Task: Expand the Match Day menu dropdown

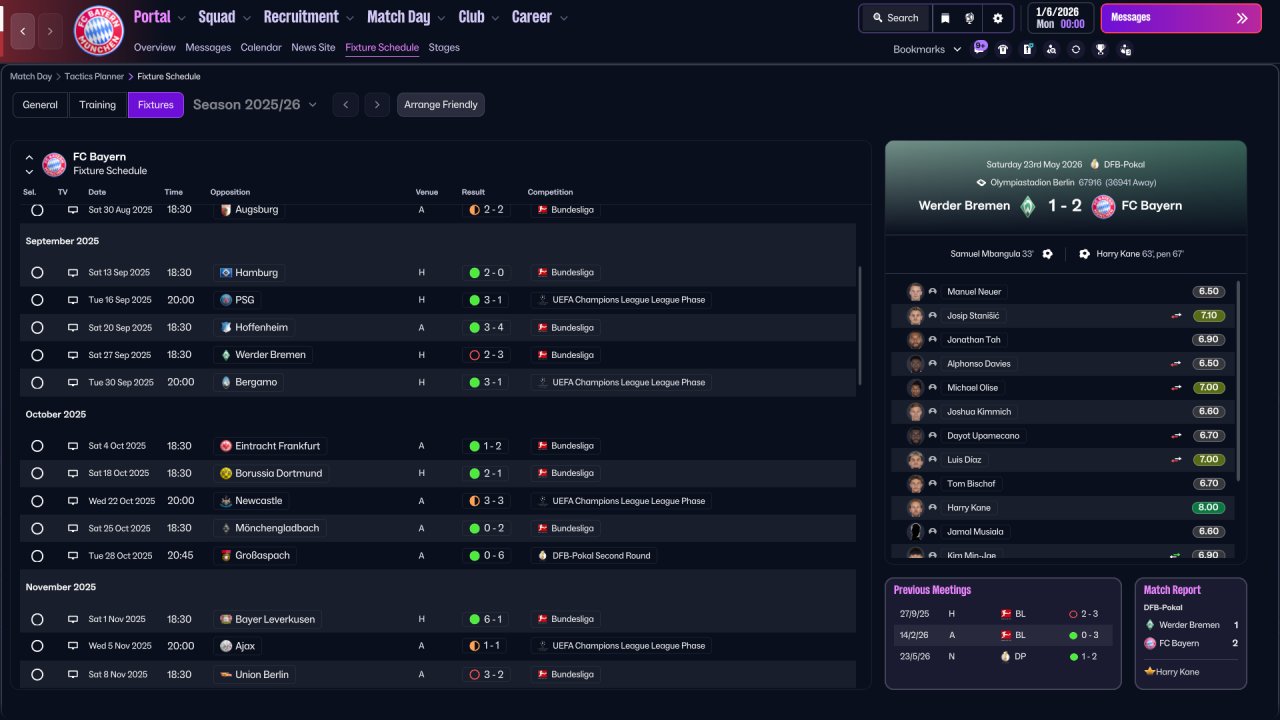Action: pos(440,18)
